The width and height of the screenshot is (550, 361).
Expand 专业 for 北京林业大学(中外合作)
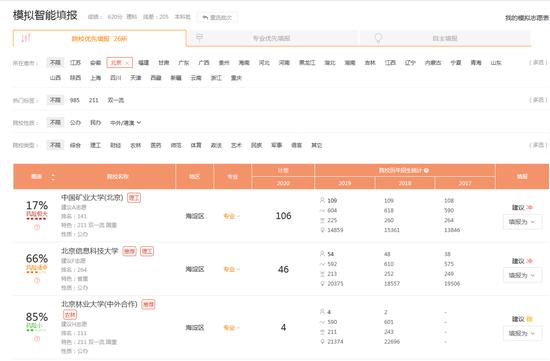[232, 328]
